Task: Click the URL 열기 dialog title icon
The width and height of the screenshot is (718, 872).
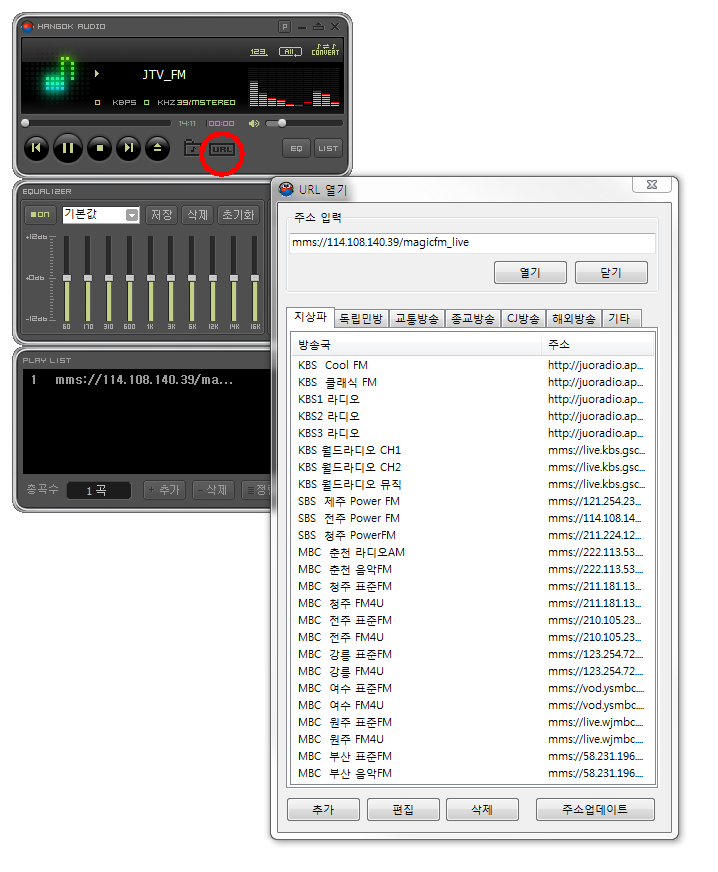Action: 286,189
